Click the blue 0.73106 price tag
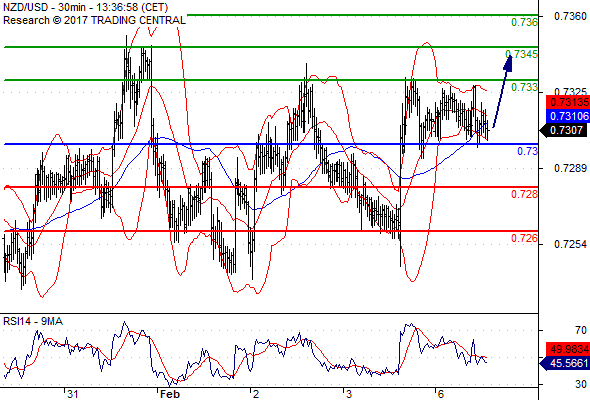The height and width of the screenshot is (400, 590). click(x=567, y=116)
